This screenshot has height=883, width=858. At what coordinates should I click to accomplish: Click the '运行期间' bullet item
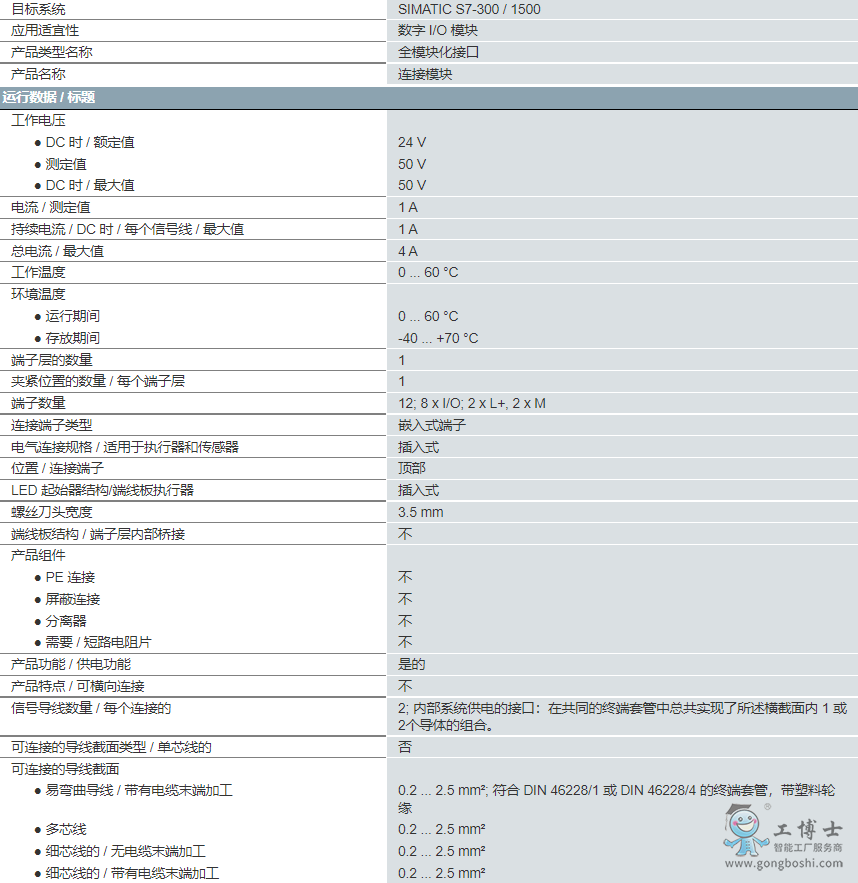click(73, 316)
